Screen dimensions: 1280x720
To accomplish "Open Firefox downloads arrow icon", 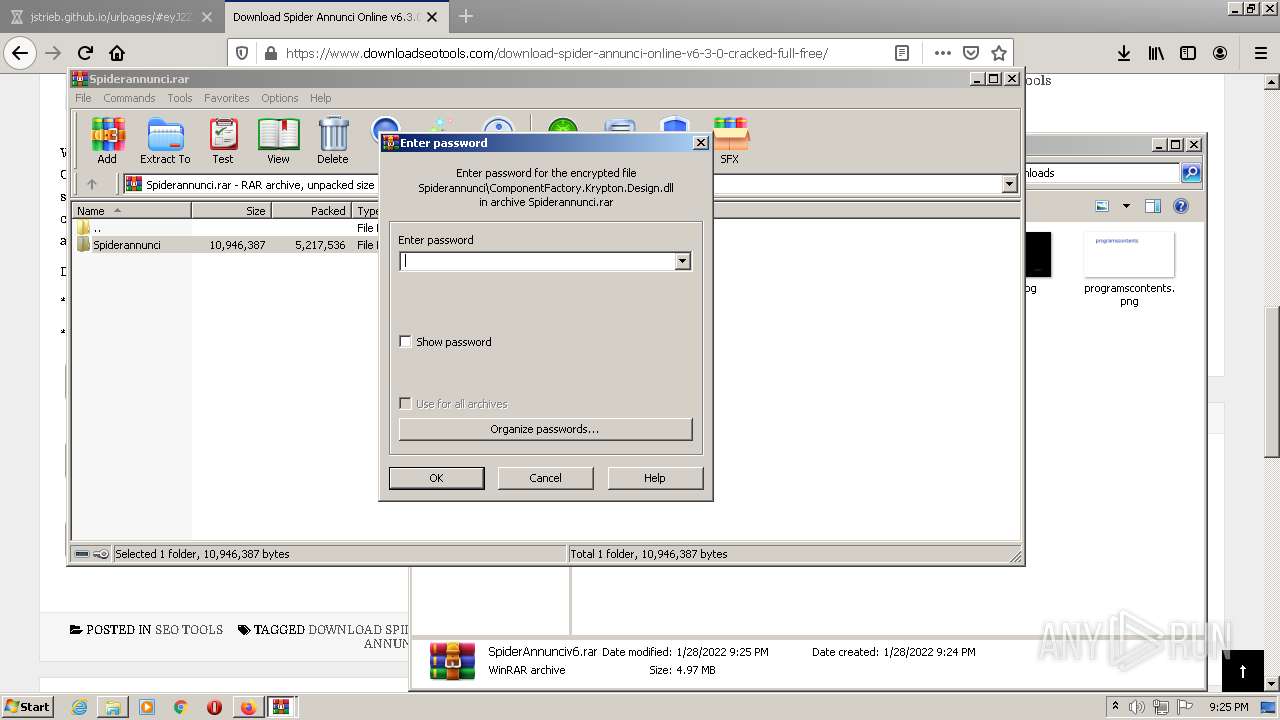I will point(1124,53).
